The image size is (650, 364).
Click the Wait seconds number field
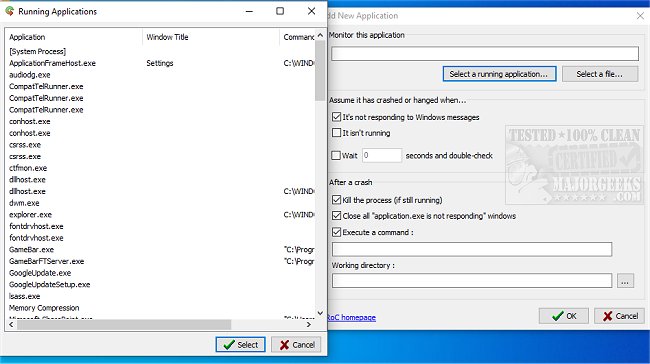(x=382, y=155)
